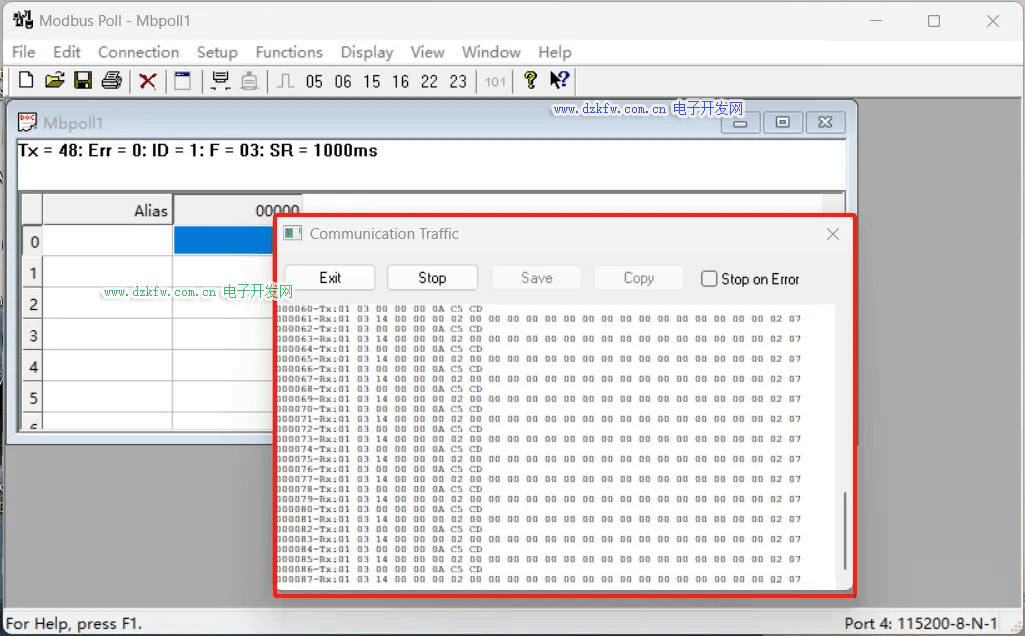The width and height of the screenshot is (1025, 636).
Task: Select the blue highlighted cell in row 0
Action: (224, 241)
